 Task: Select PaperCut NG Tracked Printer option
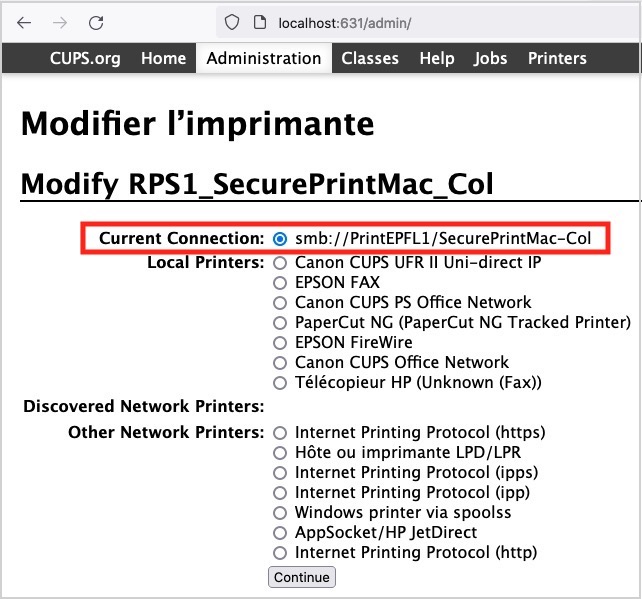pyautogui.click(x=280, y=323)
